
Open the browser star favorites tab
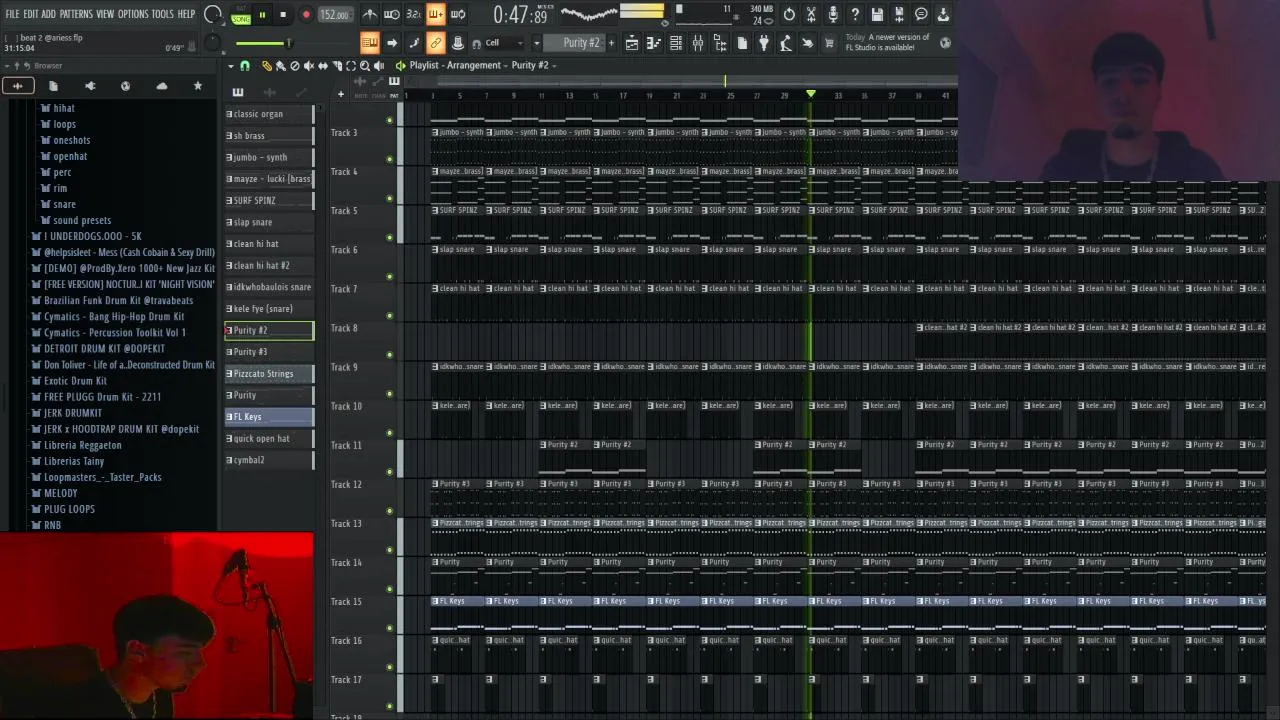(197, 86)
